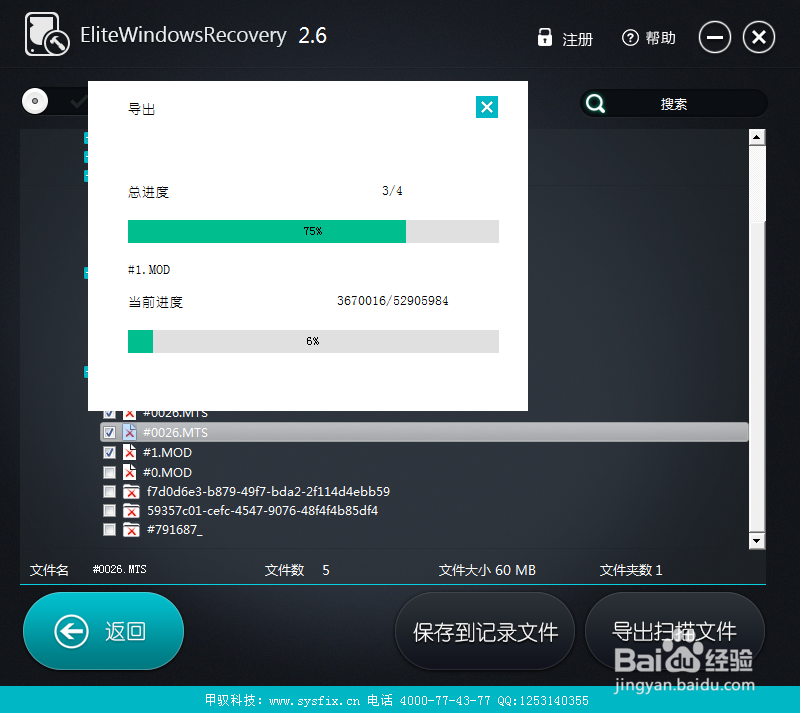
Task: Focus the 搜索 search field
Action: pos(673,104)
